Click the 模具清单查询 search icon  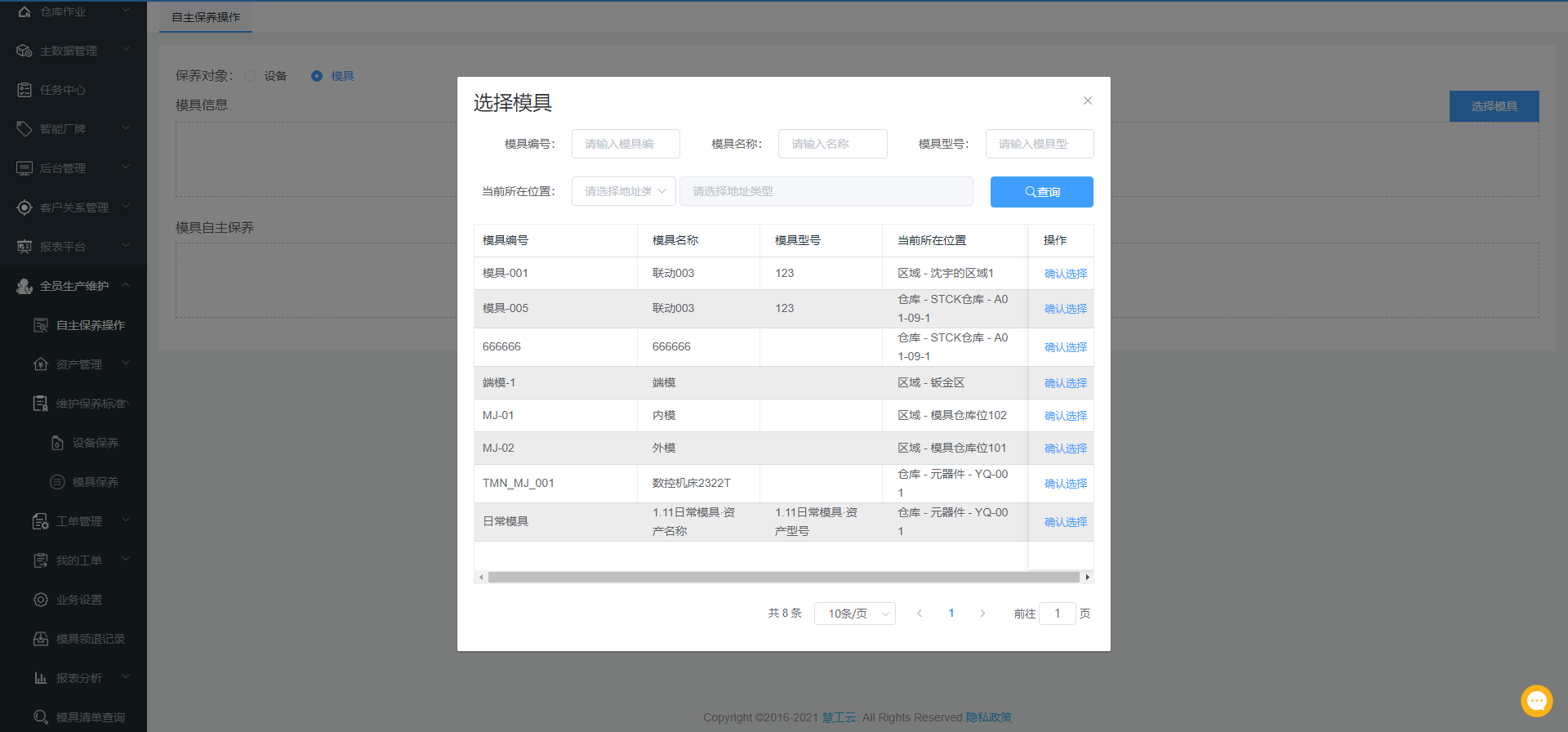(41, 717)
